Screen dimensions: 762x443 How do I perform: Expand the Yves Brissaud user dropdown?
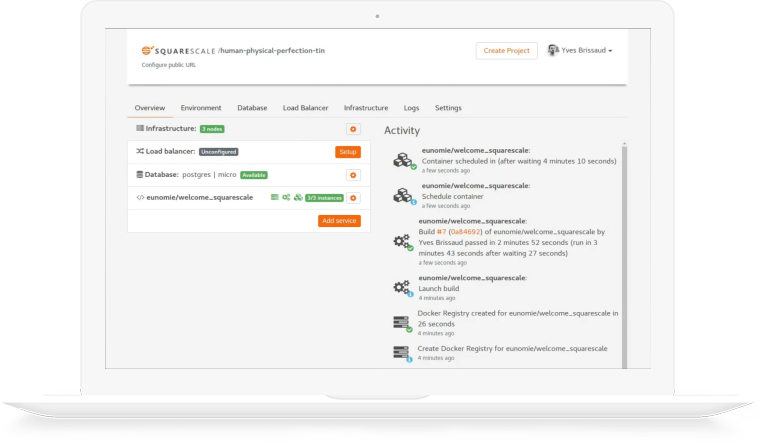580,50
